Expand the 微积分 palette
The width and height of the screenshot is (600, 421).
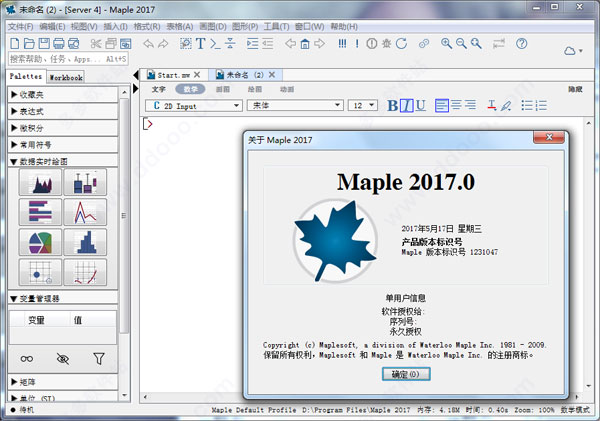[x=63, y=128]
